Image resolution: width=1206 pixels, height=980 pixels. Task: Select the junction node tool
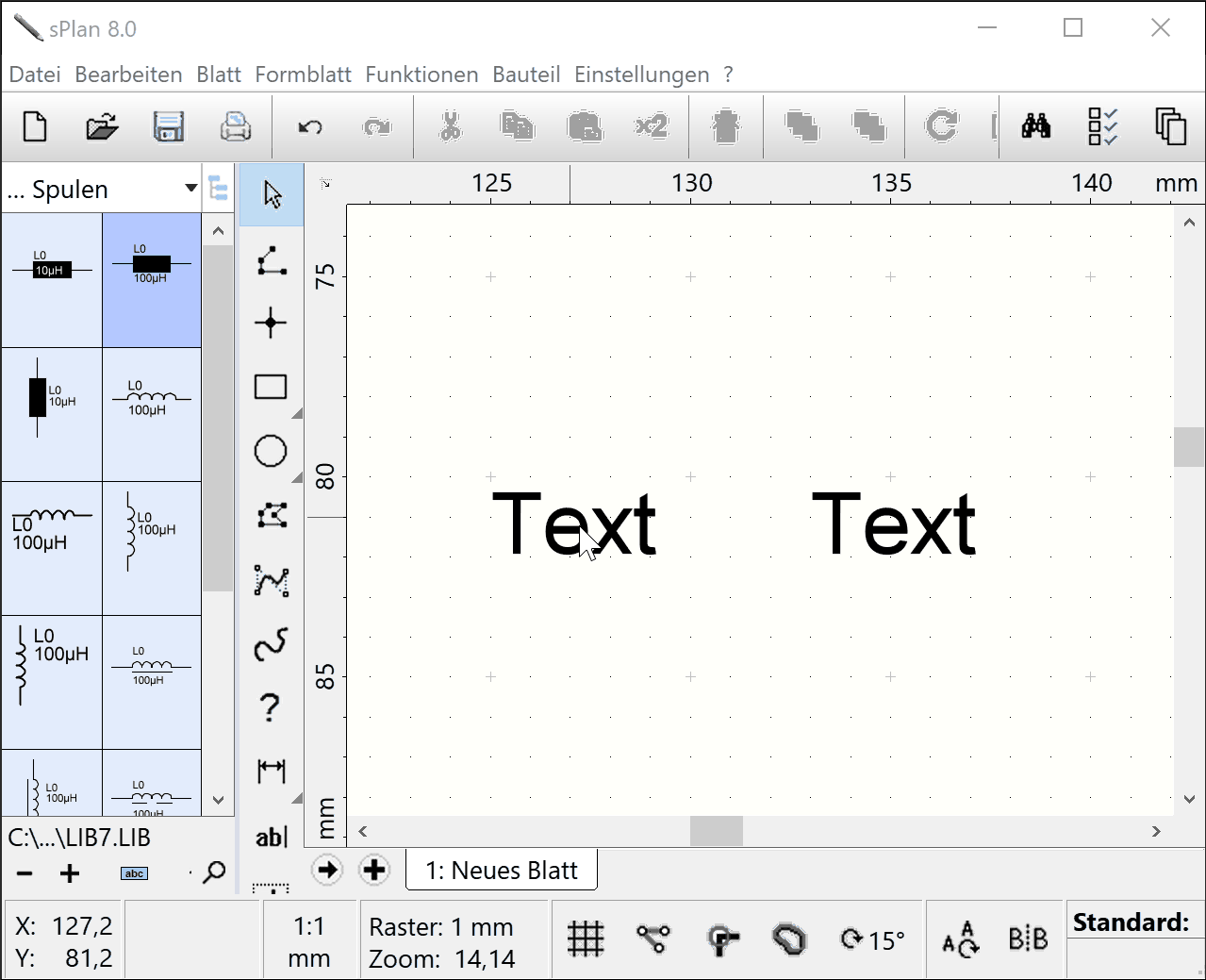[271, 324]
